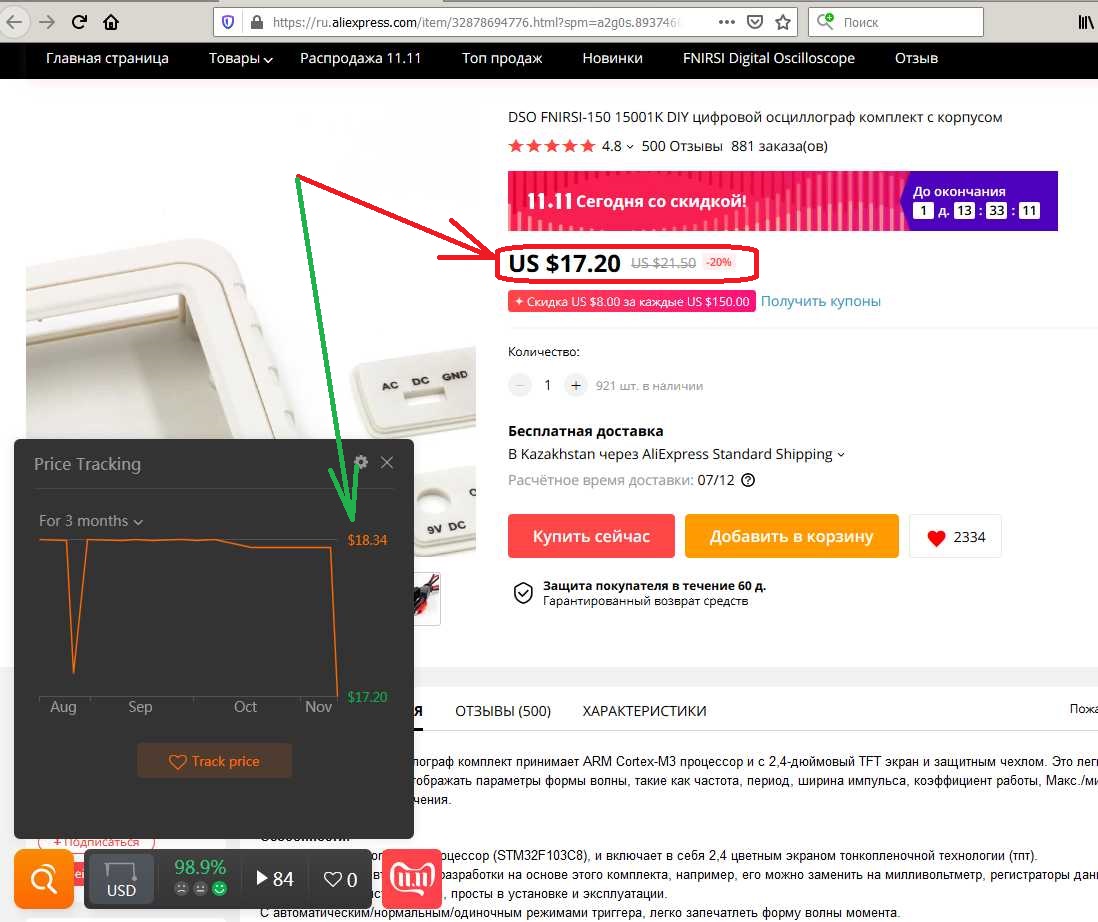Open orange image search extension button

click(x=43, y=879)
